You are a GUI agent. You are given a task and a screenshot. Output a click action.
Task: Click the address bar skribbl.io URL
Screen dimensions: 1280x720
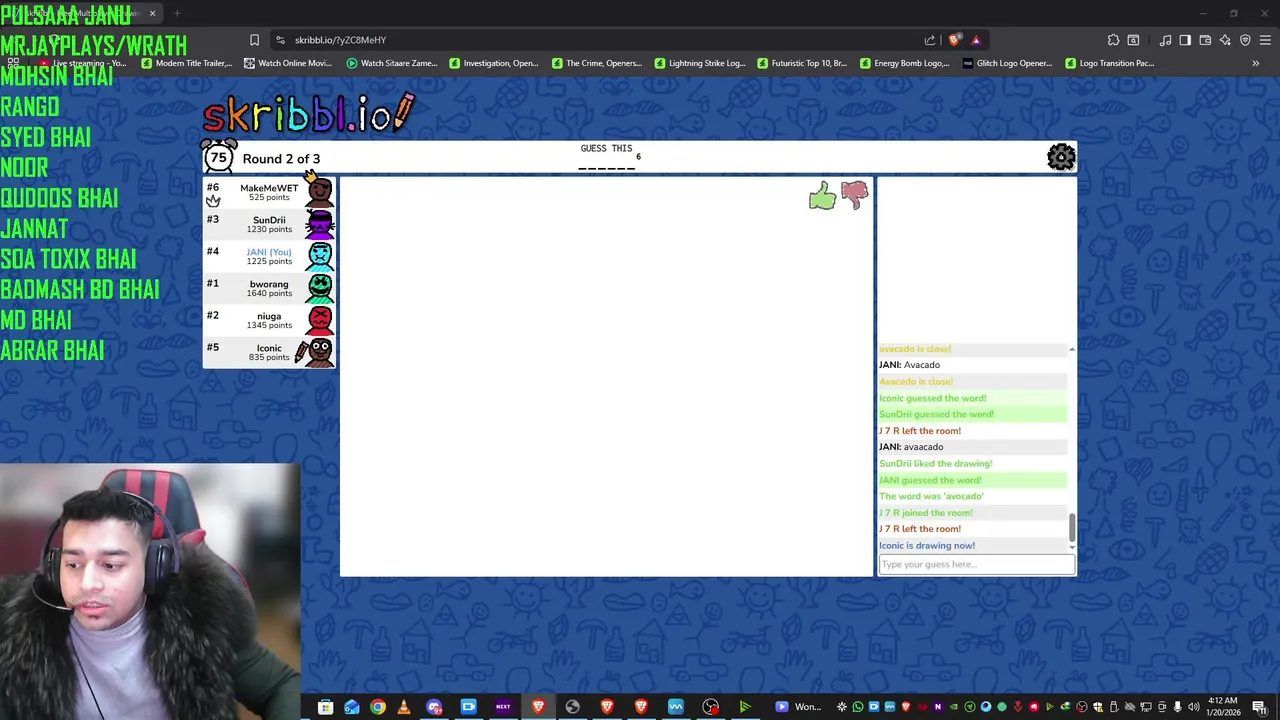click(340, 40)
